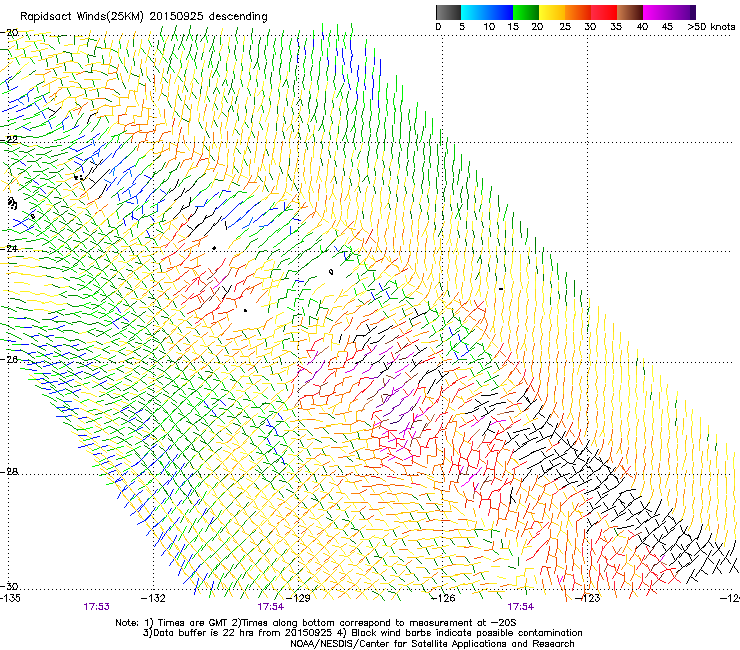Select the green 15–20 knots color segment
The image size is (740, 650).
click(526, 12)
